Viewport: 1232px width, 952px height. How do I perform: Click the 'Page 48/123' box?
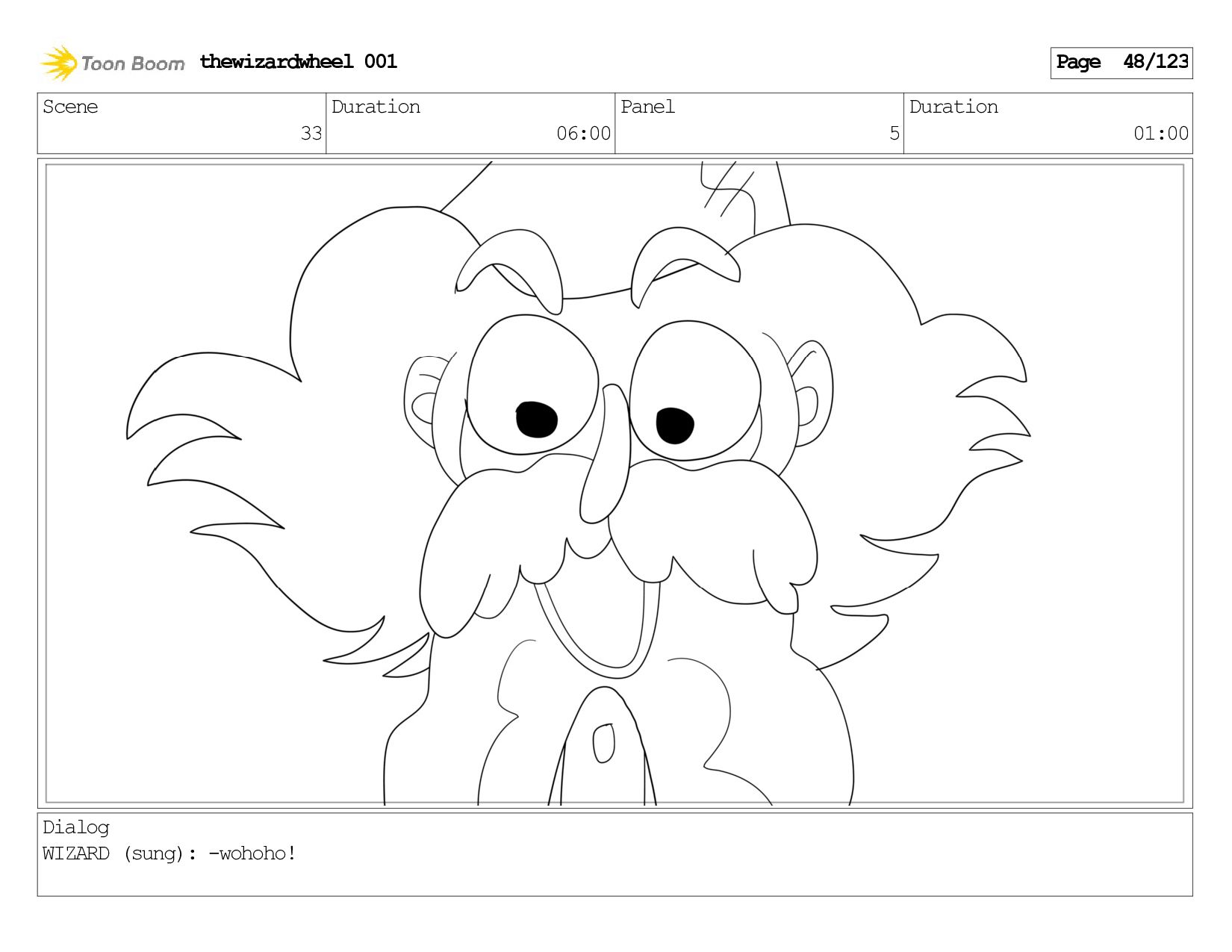click(1121, 63)
